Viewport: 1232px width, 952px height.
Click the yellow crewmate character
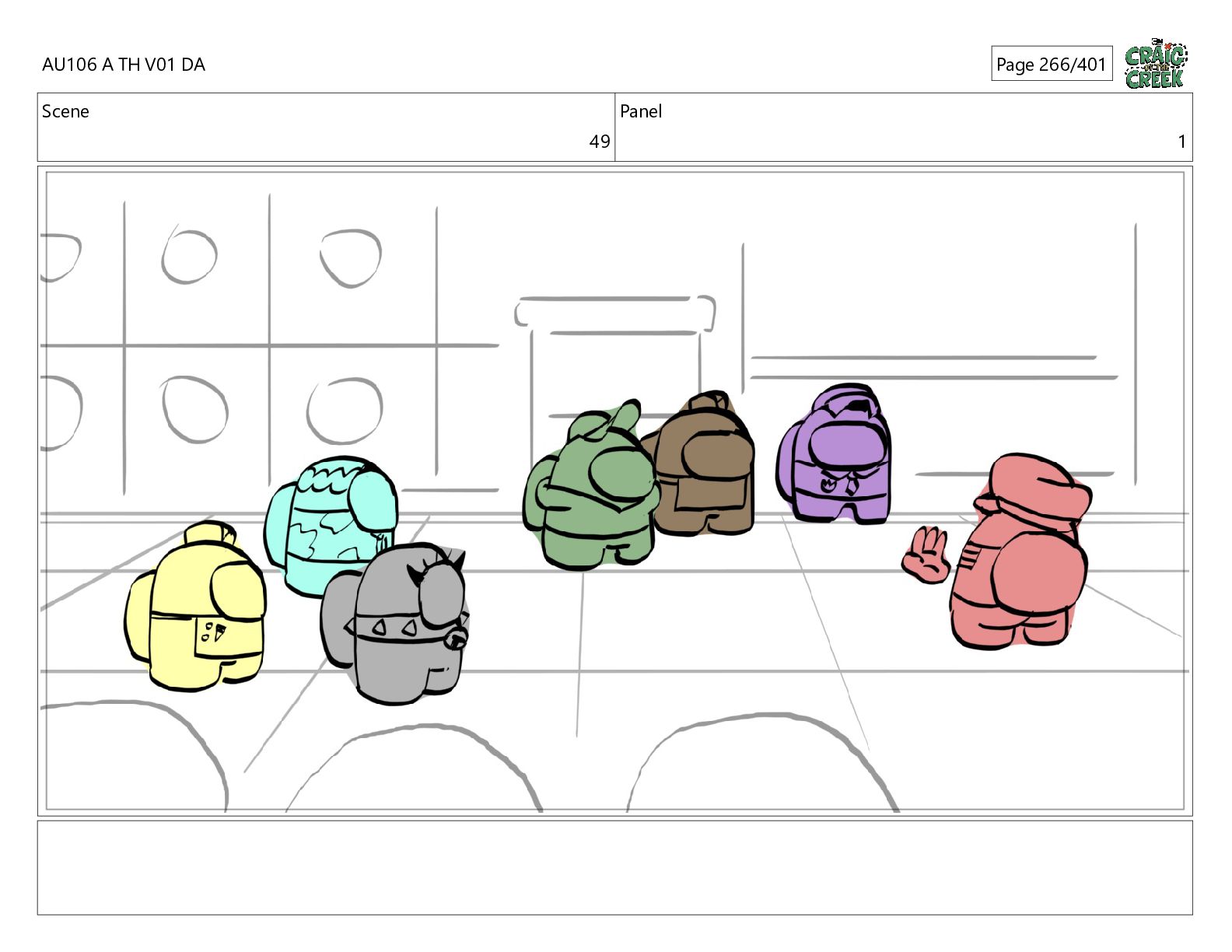(x=196, y=607)
